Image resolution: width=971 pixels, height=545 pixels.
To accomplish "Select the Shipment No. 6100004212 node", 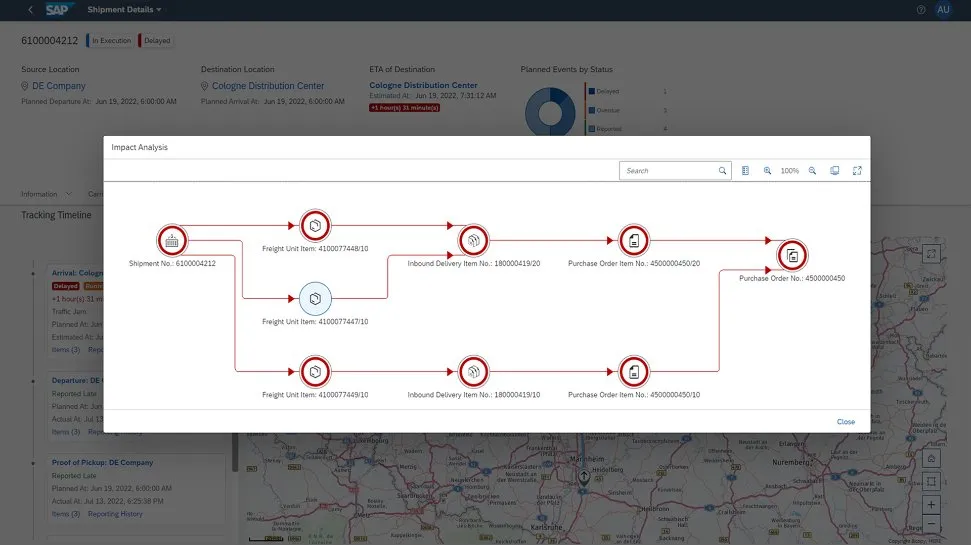I will [173, 240].
